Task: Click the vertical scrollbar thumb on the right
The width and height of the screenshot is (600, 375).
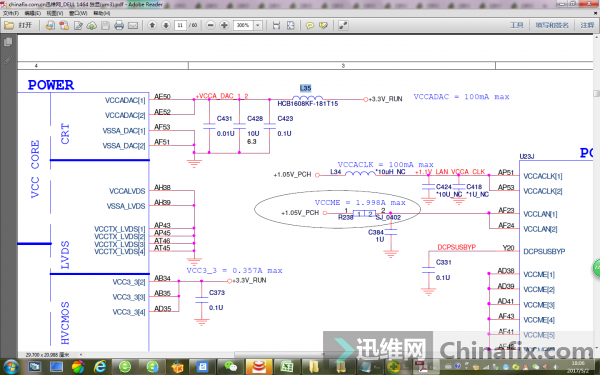Action: [x=596, y=94]
